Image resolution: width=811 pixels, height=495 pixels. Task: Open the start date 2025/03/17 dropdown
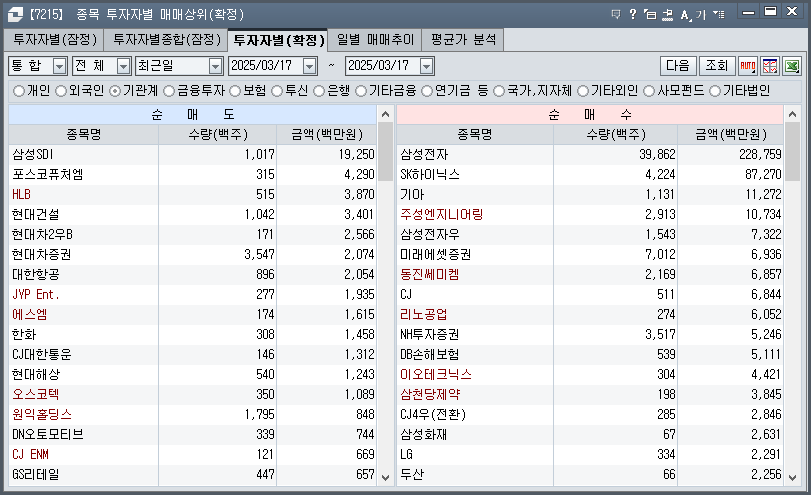click(x=309, y=66)
